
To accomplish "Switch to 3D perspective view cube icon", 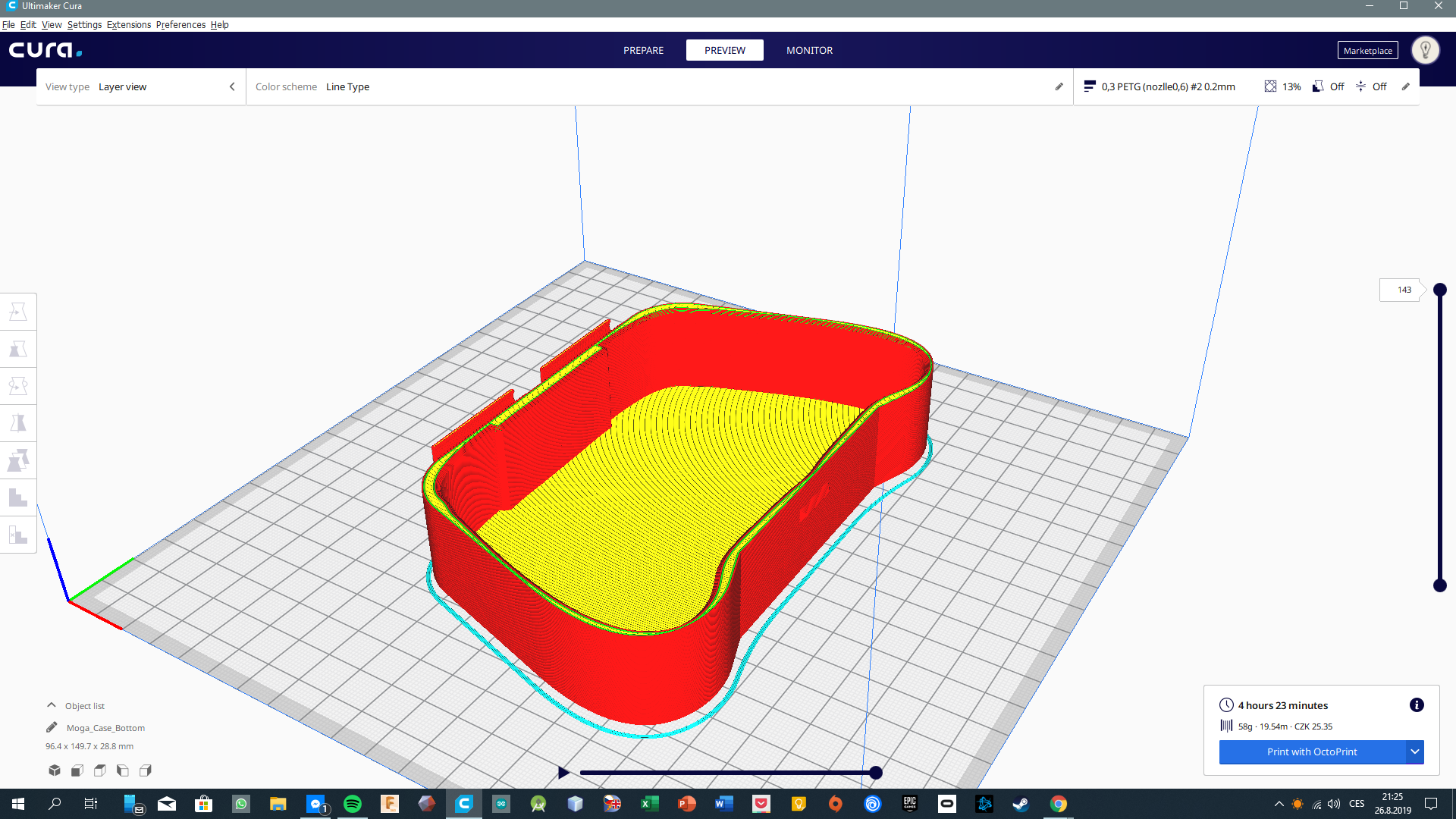I will (x=55, y=770).
